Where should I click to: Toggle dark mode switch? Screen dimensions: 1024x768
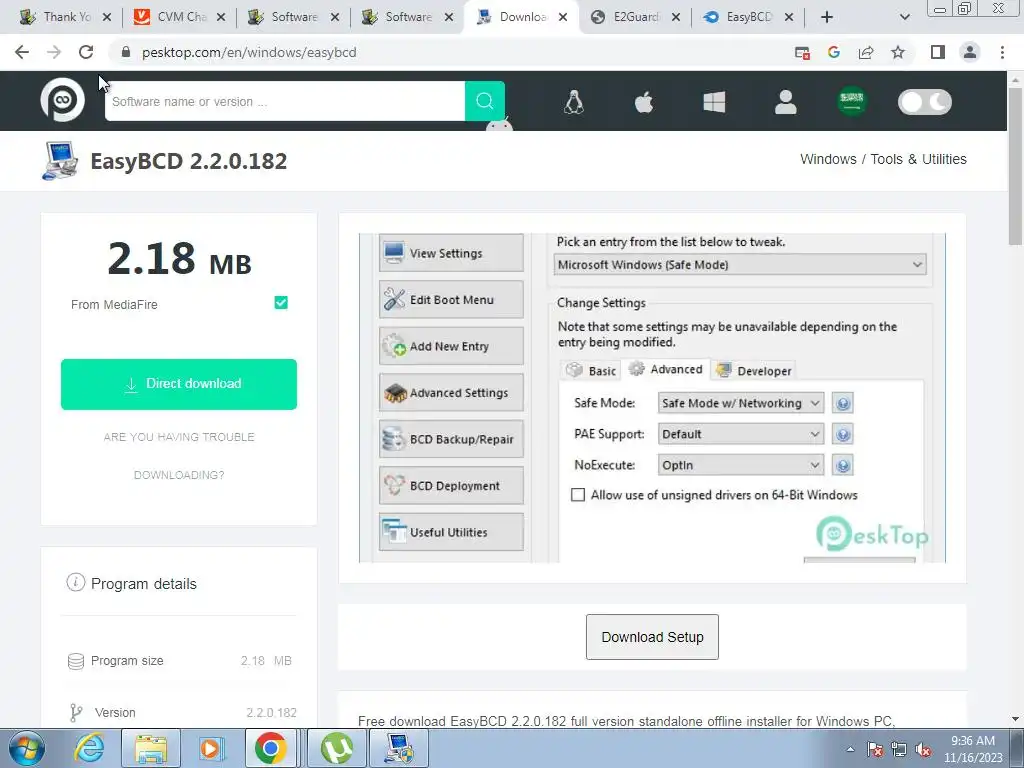925,102
